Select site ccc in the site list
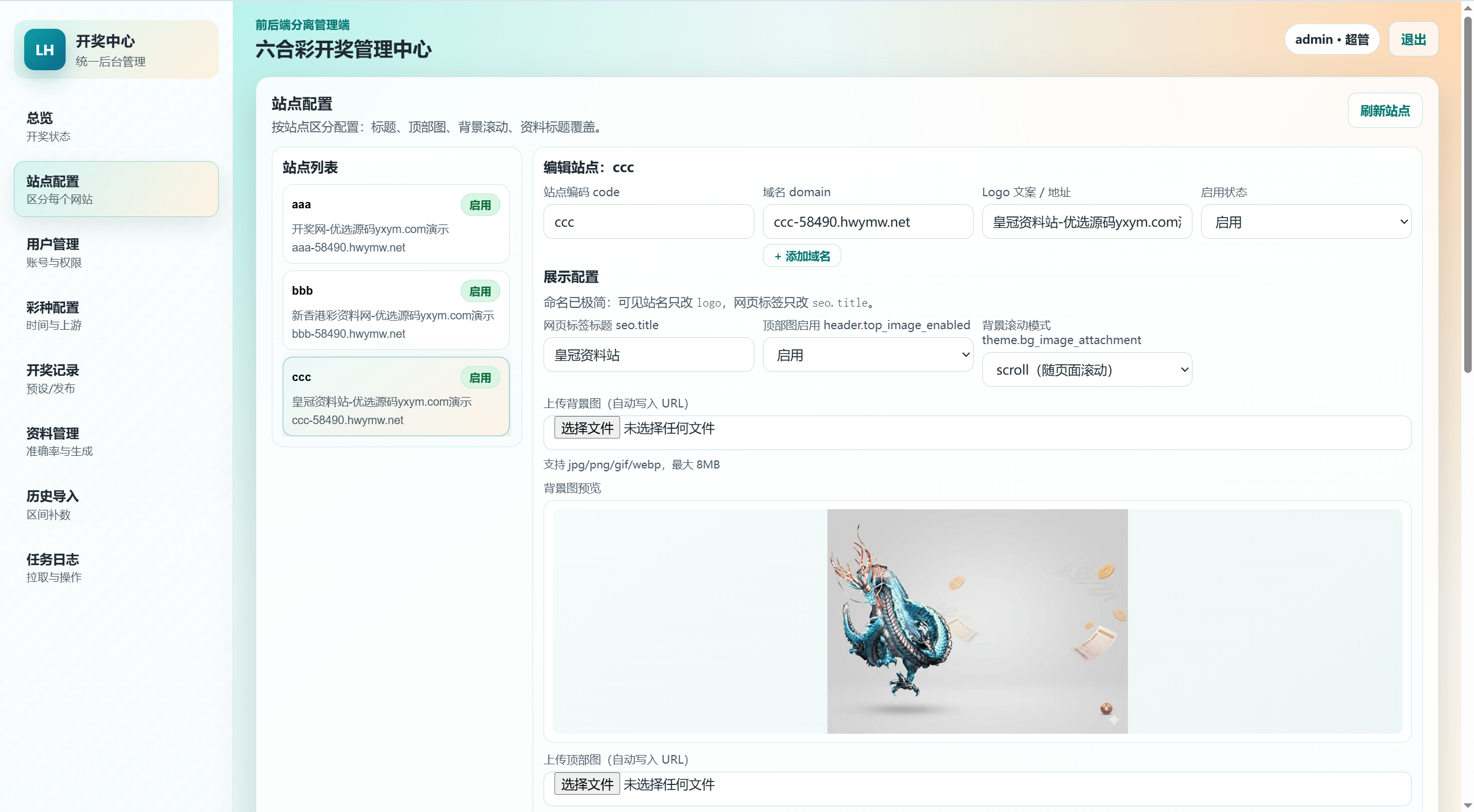Image resolution: width=1474 pixels, height=812 pixels. 396,397
